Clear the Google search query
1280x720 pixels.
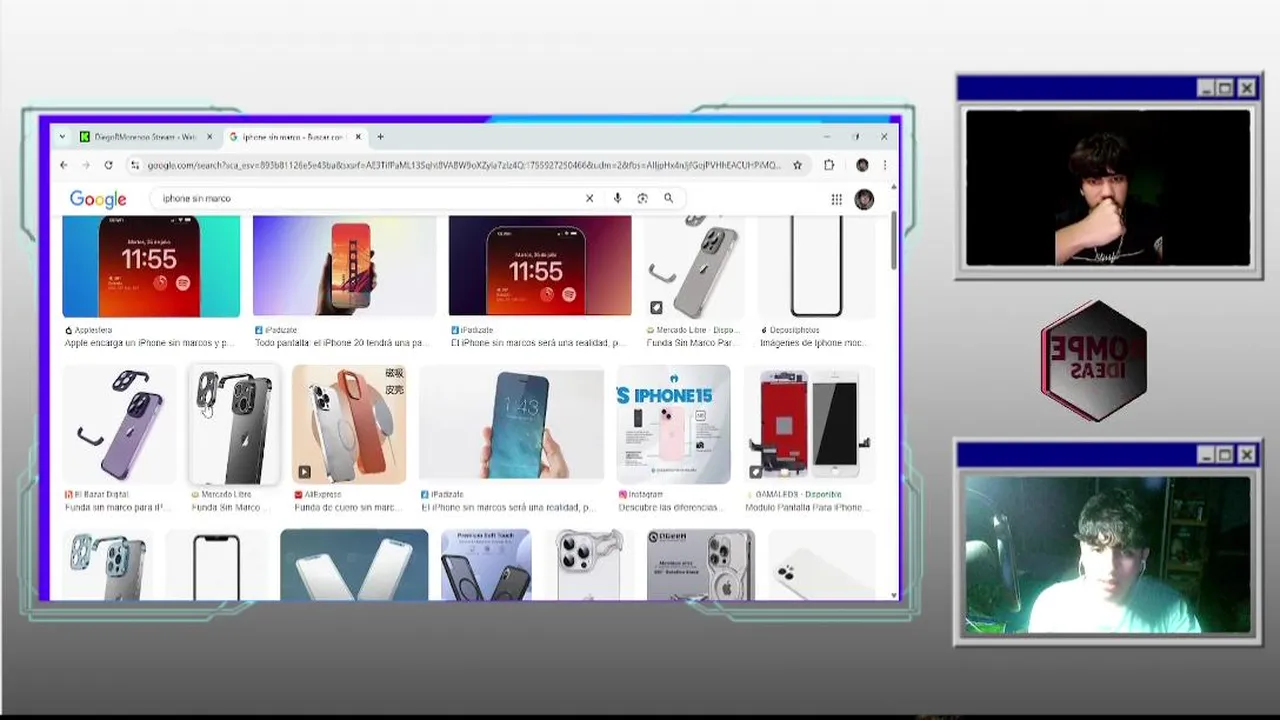click(x=589, y=198)
